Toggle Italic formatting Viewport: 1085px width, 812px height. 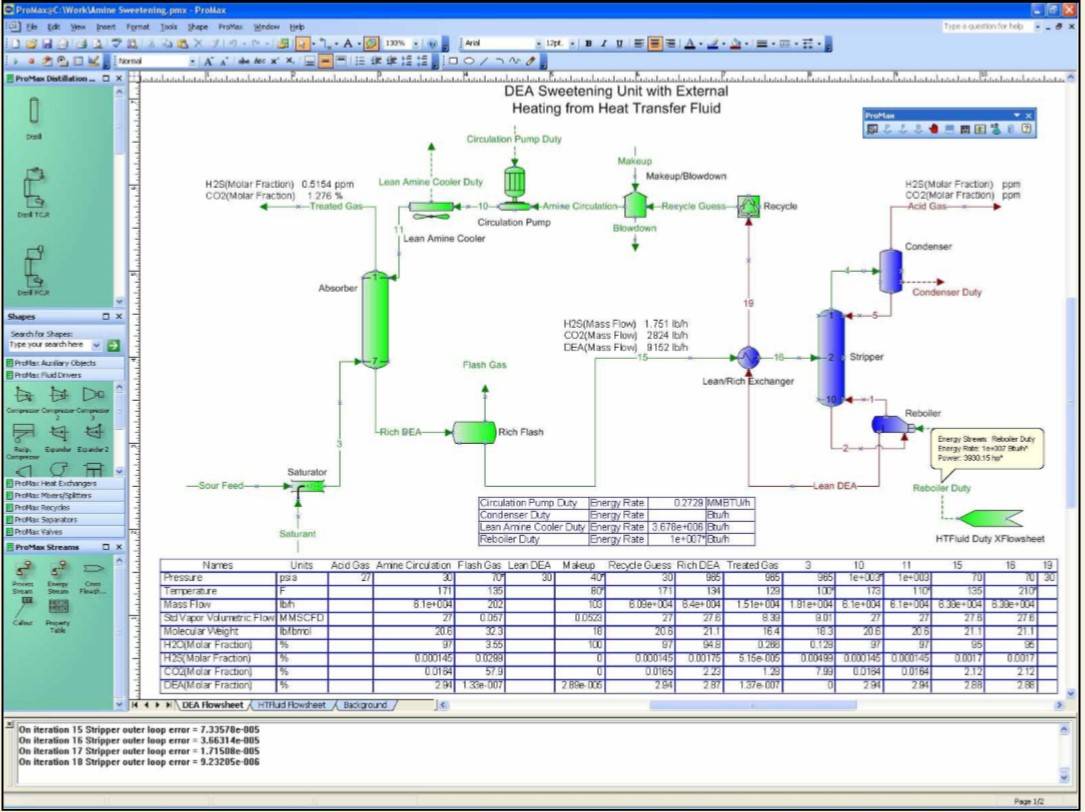603,44
